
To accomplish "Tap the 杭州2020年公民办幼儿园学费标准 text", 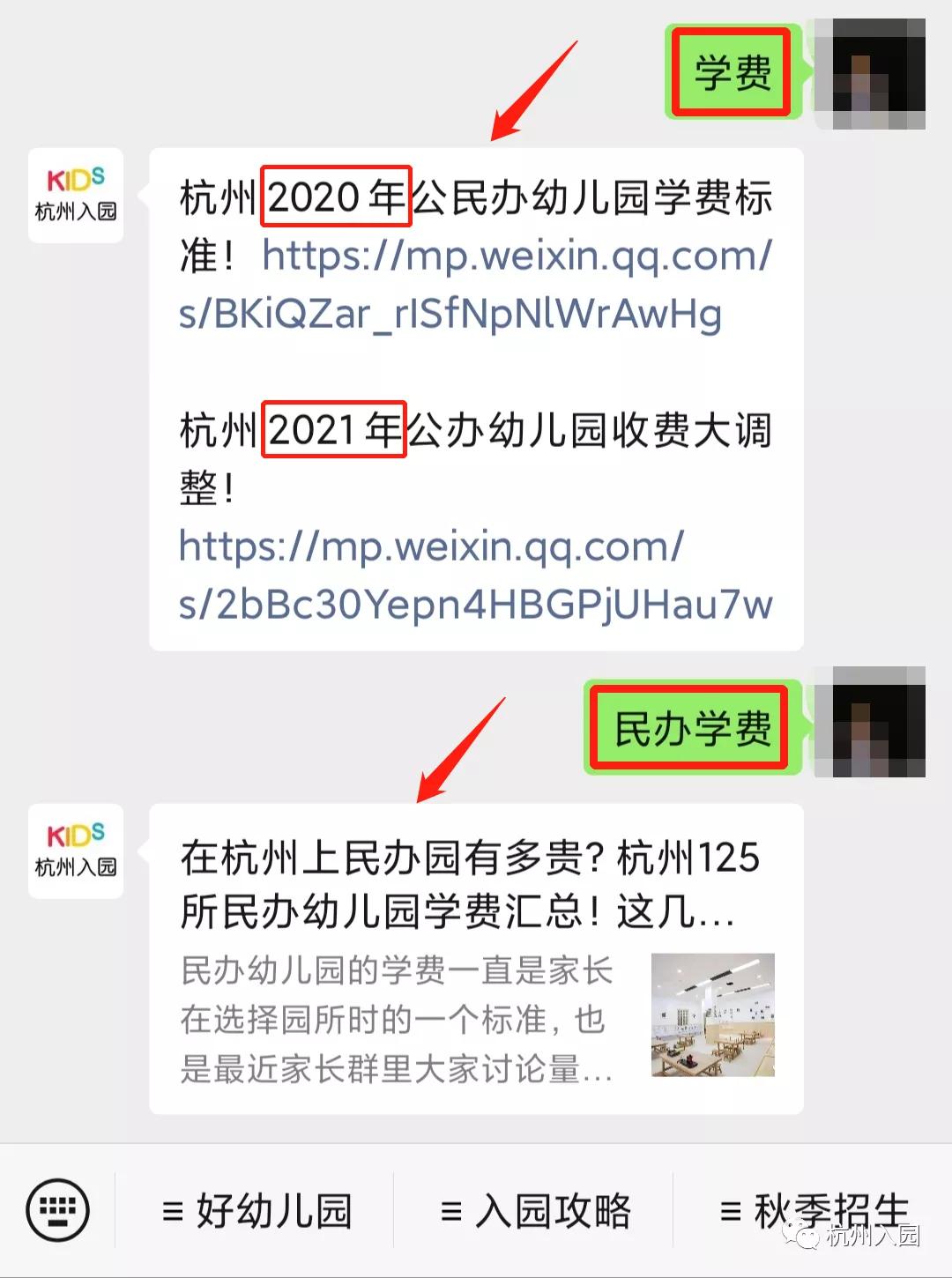I will click(476, 226).
